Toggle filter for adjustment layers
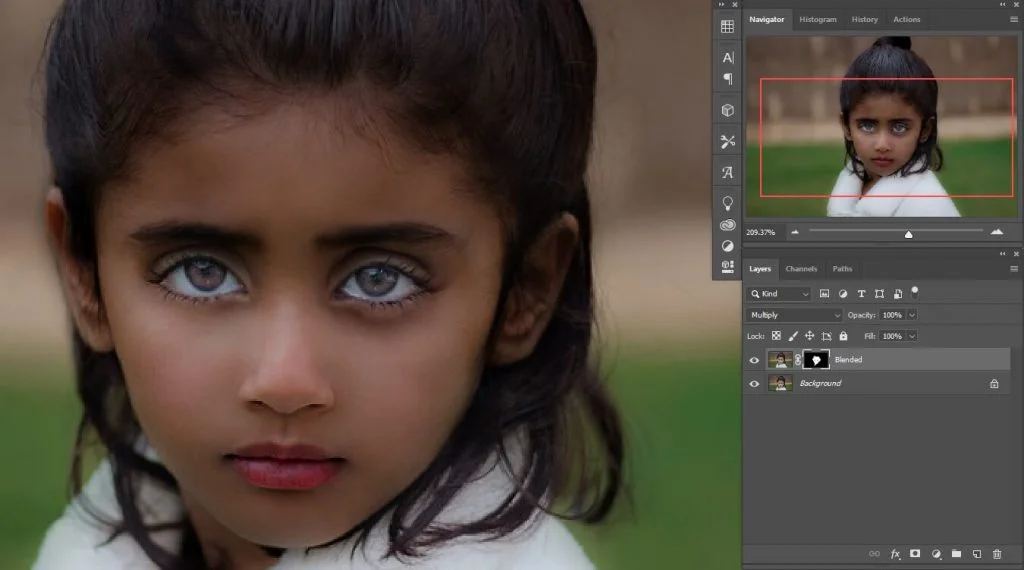 (842, 294)
